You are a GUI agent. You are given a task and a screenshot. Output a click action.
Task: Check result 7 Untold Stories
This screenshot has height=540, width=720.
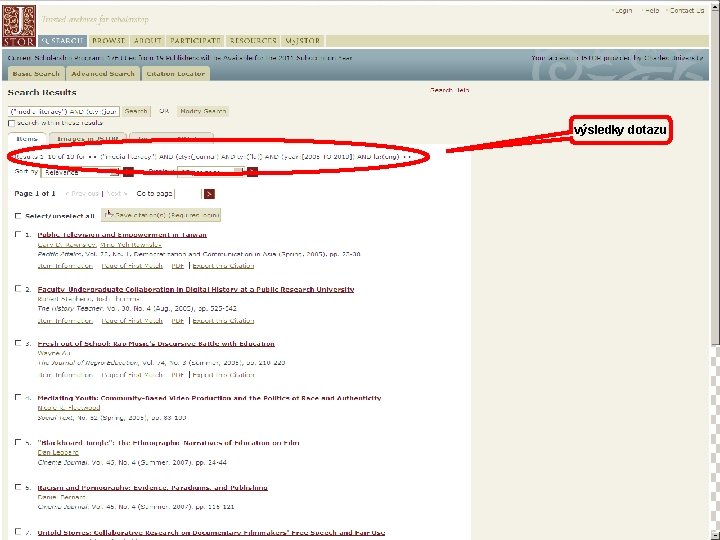coord(18,532)
